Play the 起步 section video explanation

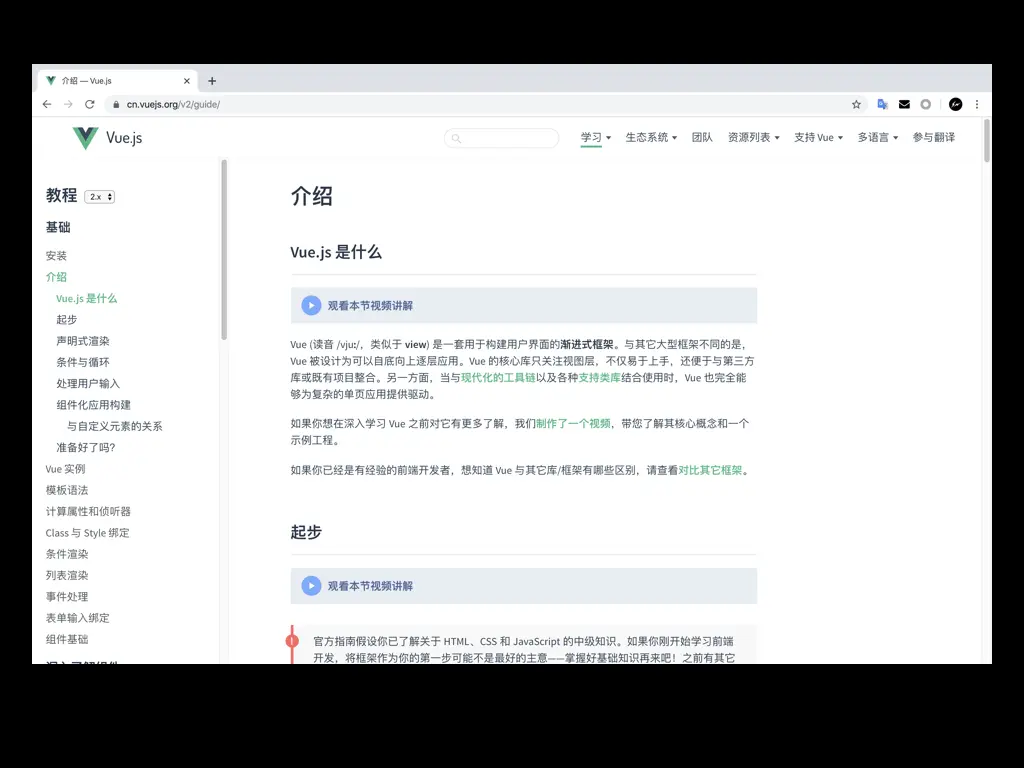(311, 586)
